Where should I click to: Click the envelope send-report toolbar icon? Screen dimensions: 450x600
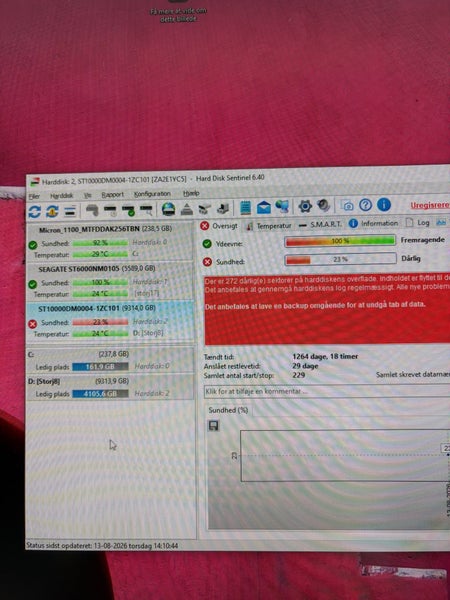(x=264, y=208)
